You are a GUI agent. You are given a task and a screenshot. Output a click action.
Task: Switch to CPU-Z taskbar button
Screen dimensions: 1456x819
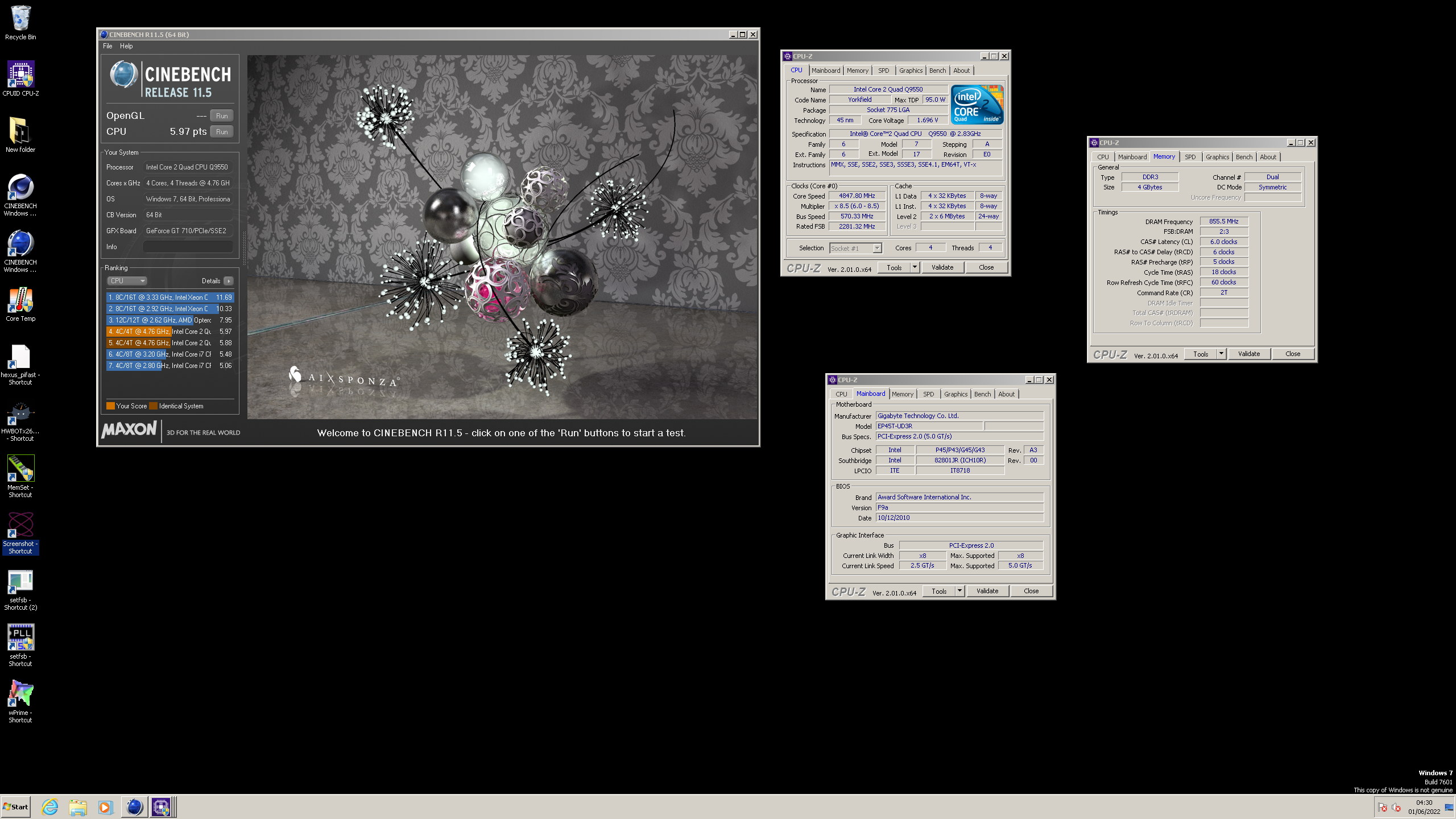[162, 806]
